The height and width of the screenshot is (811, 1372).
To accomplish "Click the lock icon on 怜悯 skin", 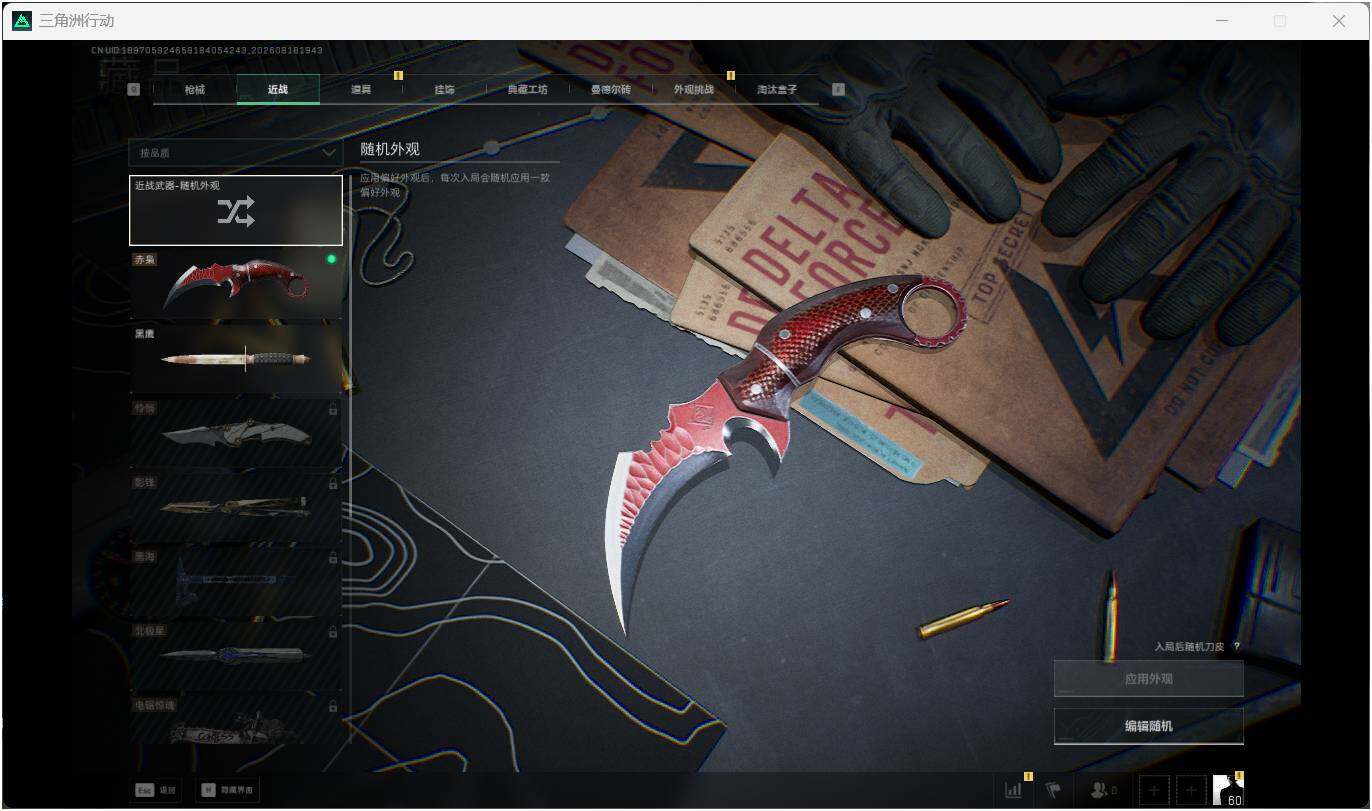I will coord(333,409).
